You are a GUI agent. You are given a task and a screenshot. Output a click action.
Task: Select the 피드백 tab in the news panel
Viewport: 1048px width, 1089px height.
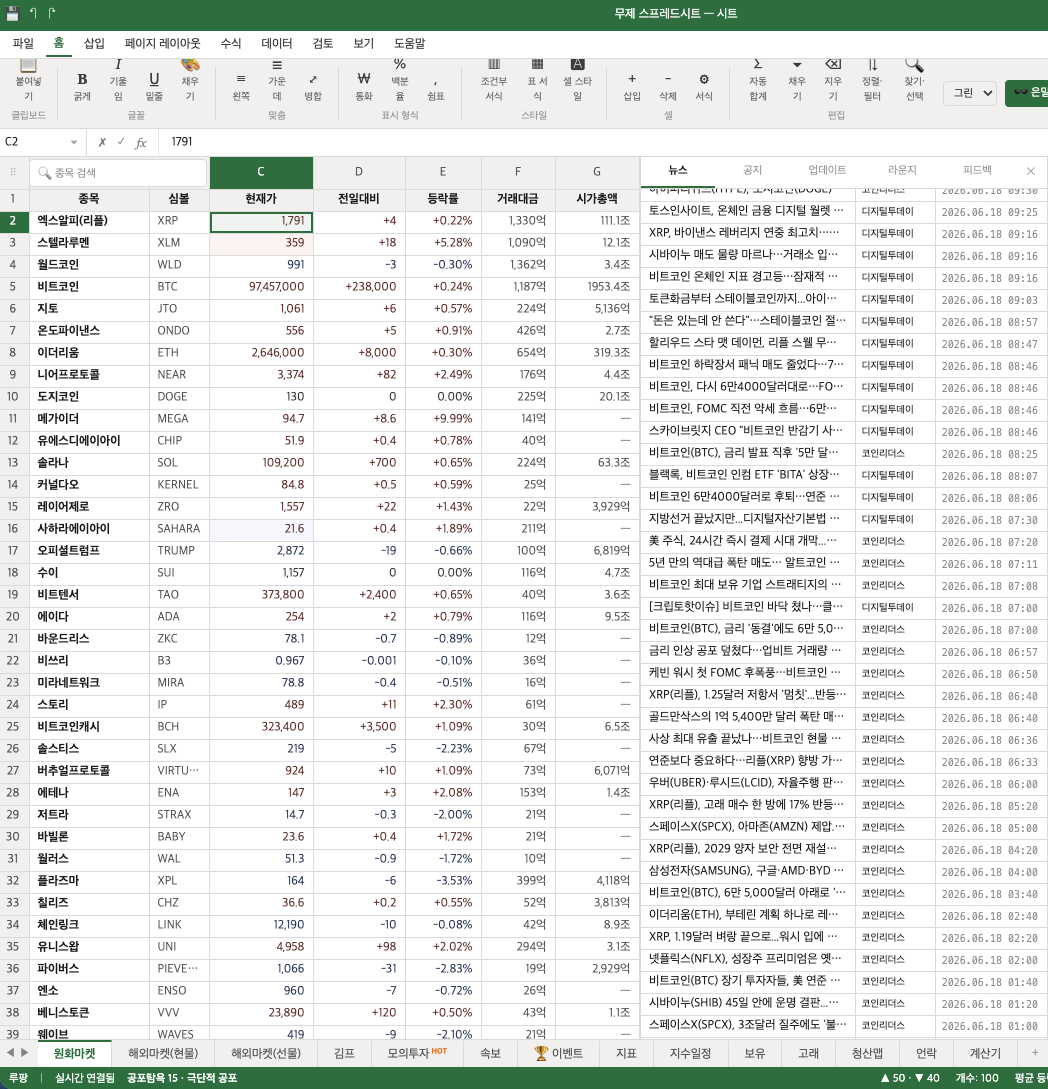976,170
